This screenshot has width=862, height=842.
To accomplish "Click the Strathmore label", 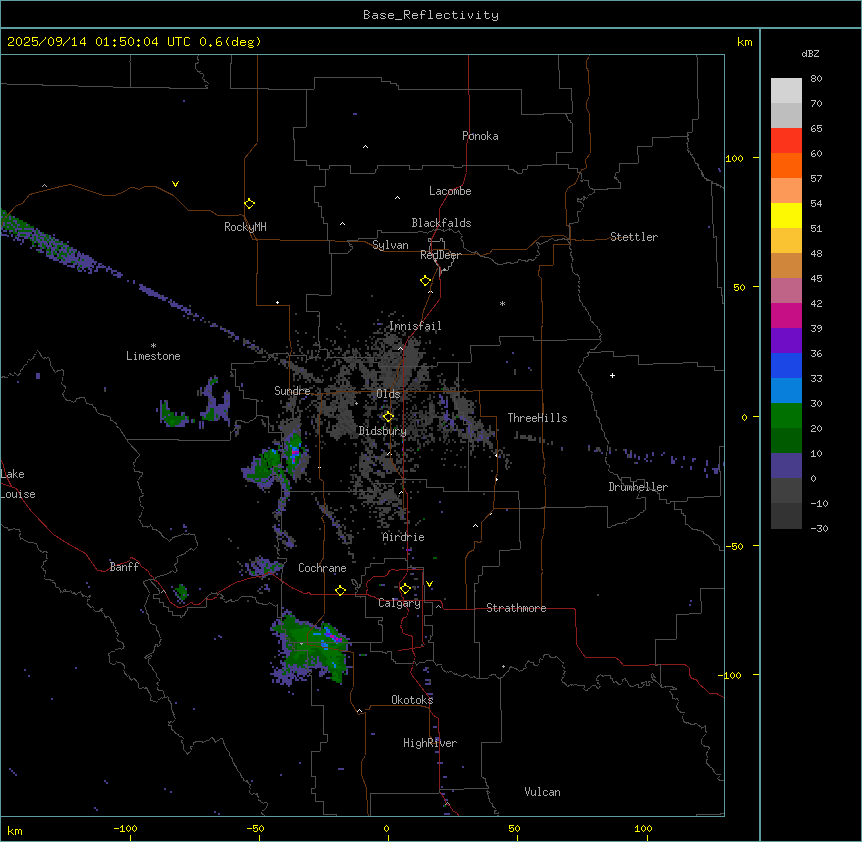I will click(516, 608).
